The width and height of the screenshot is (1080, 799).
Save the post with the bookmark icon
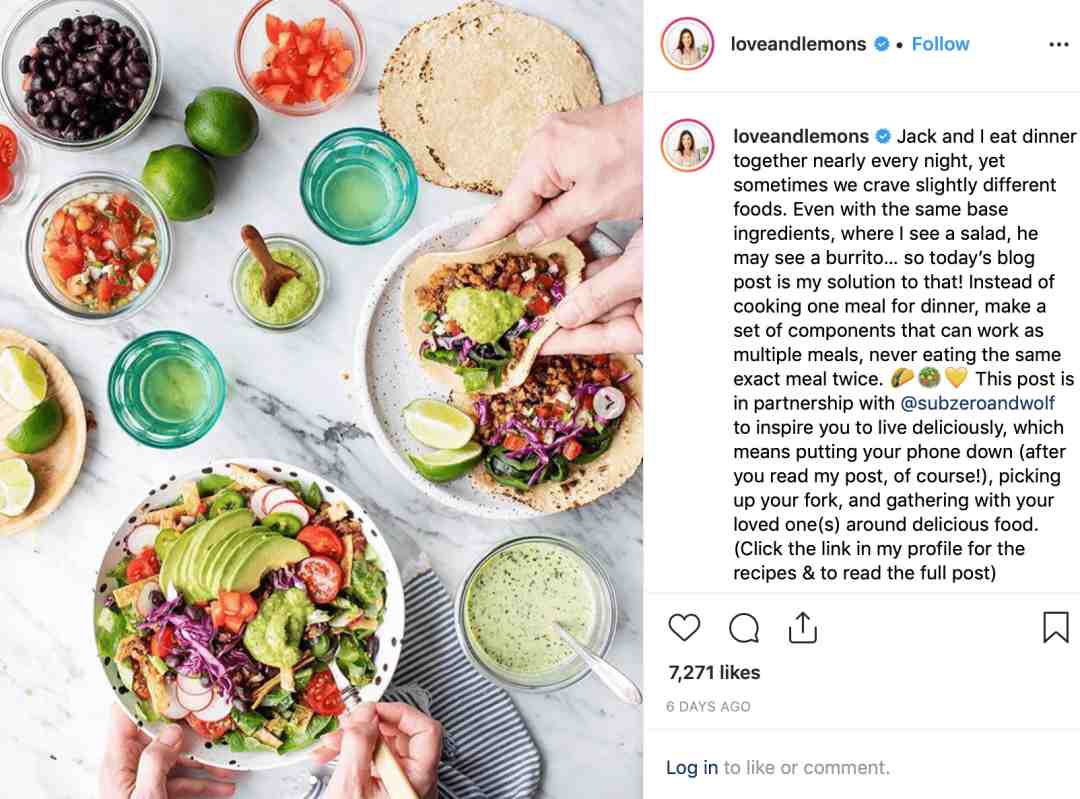pos(1055,627)
